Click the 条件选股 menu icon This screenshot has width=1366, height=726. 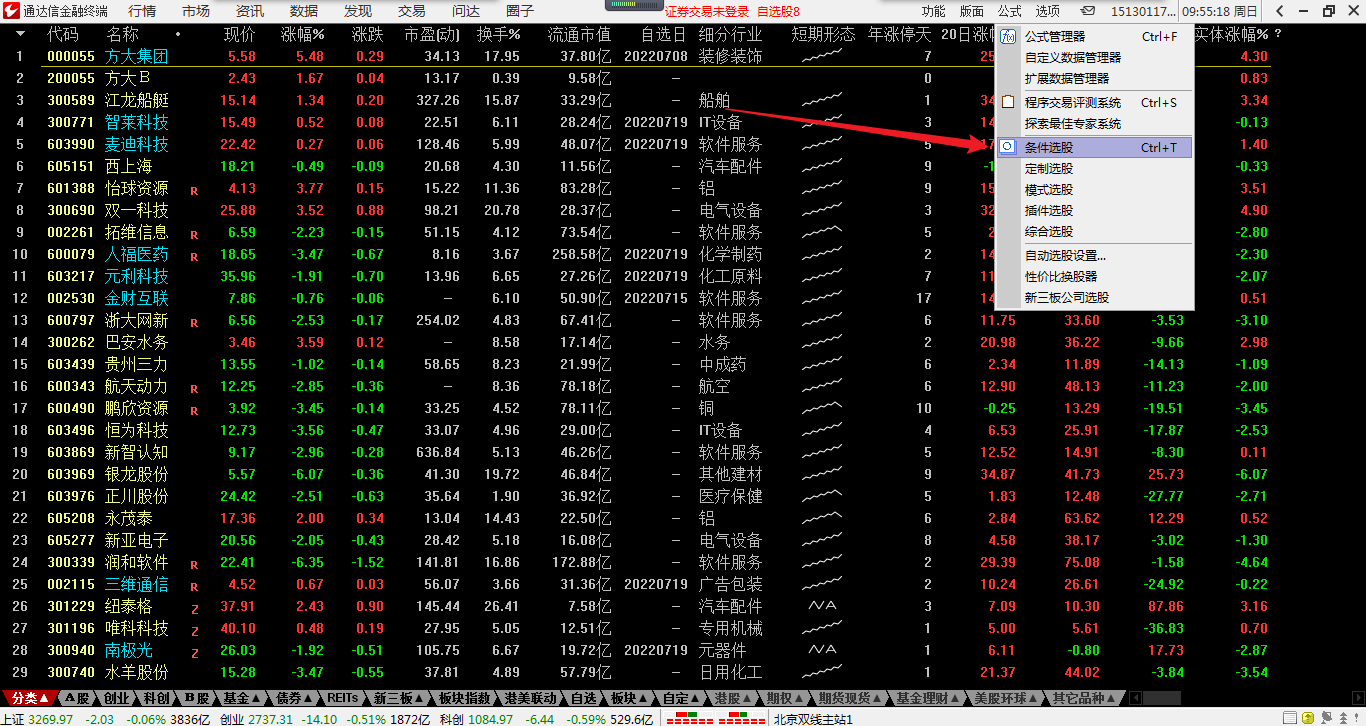point(1008,147)
